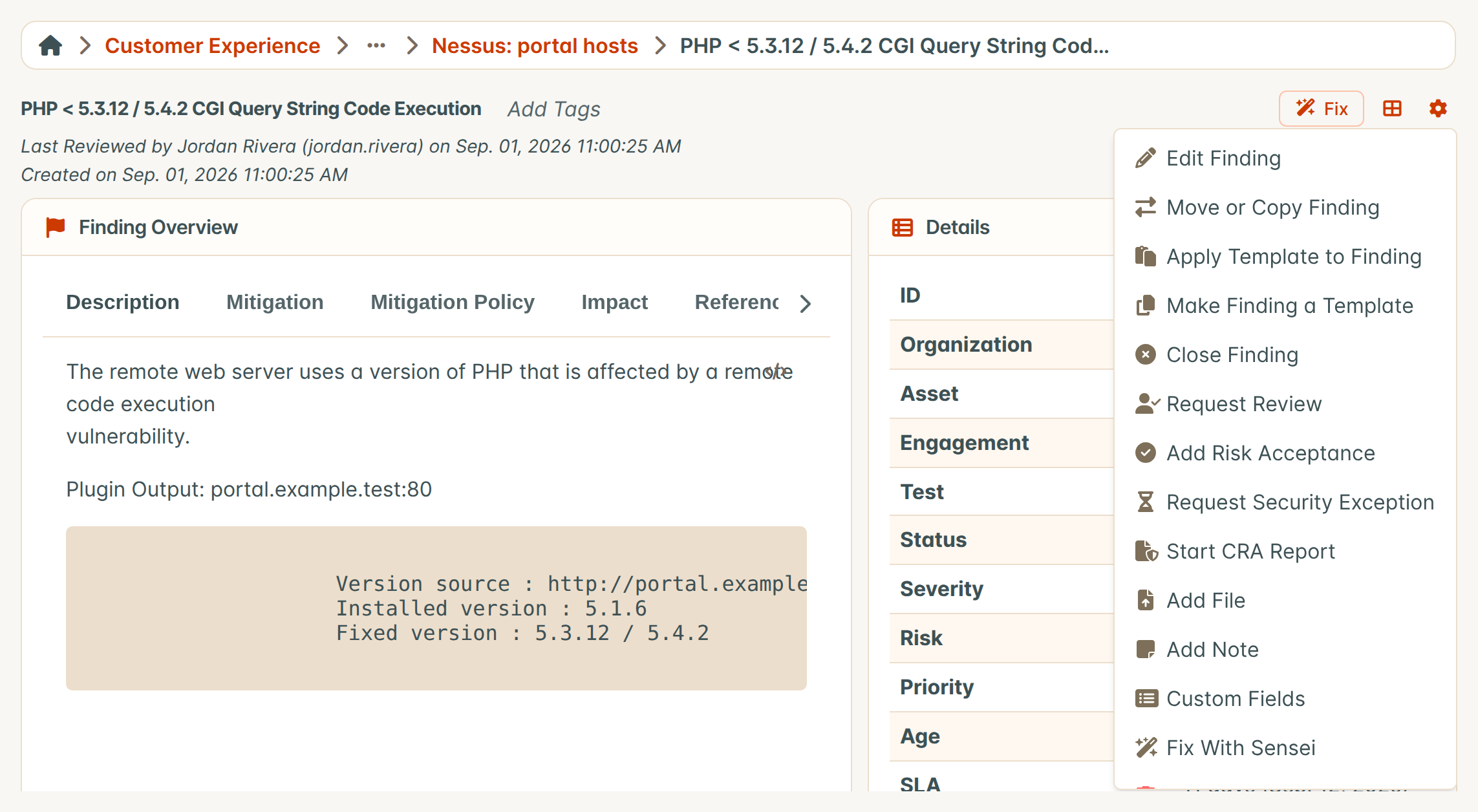
Task: Click the Add File upload icon
Action: tap(1146, 601)
